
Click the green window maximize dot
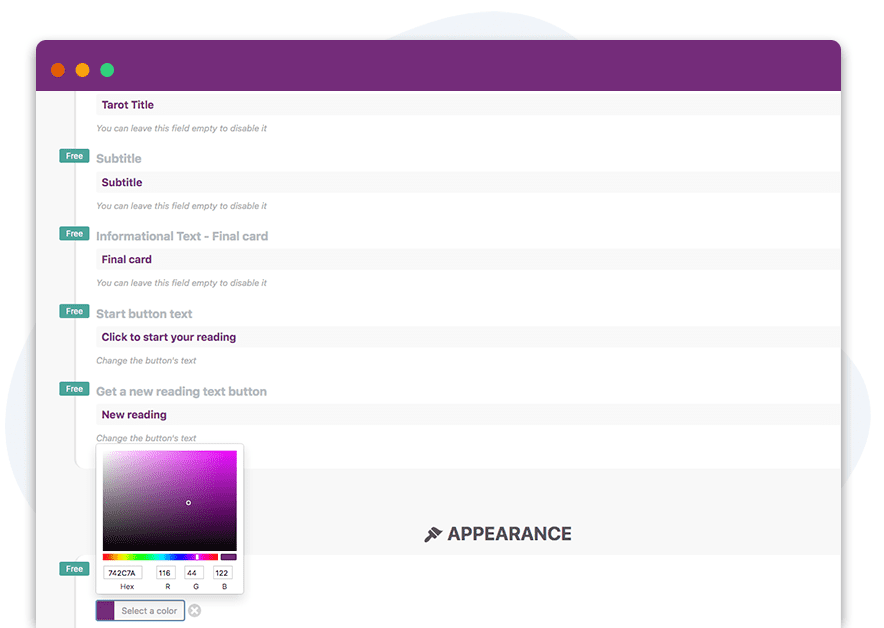pyautogui.click(x=107, y=70)
